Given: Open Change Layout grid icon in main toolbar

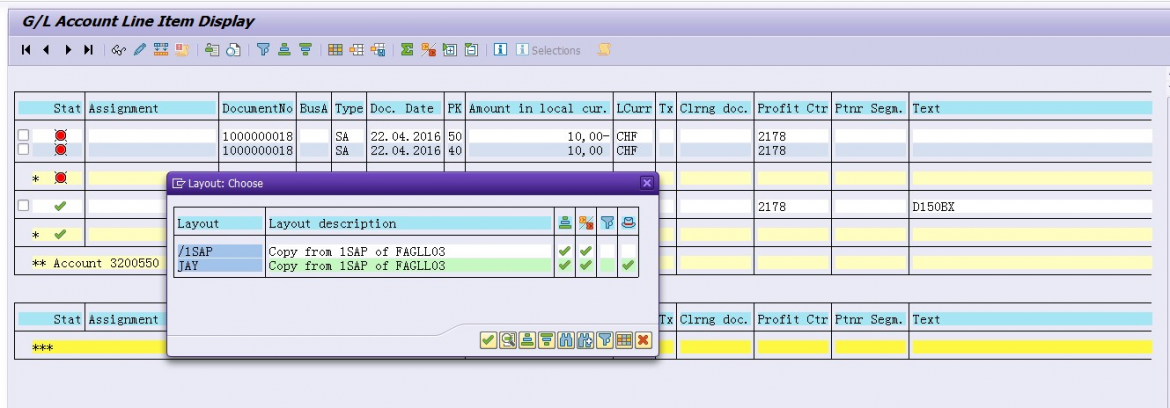Looking at the screenshot, I should 336,50.
